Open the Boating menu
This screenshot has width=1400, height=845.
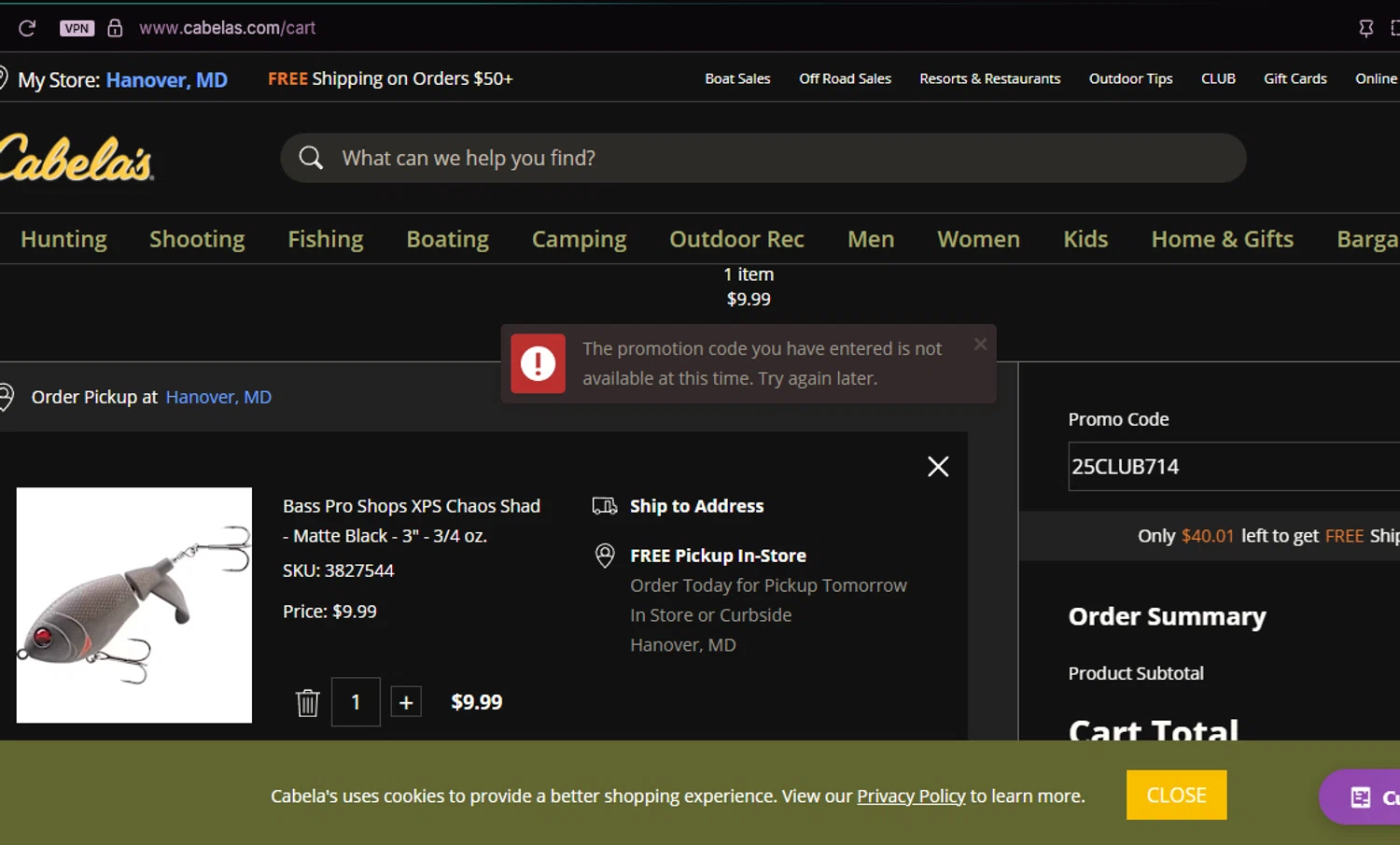click(447, 239)
